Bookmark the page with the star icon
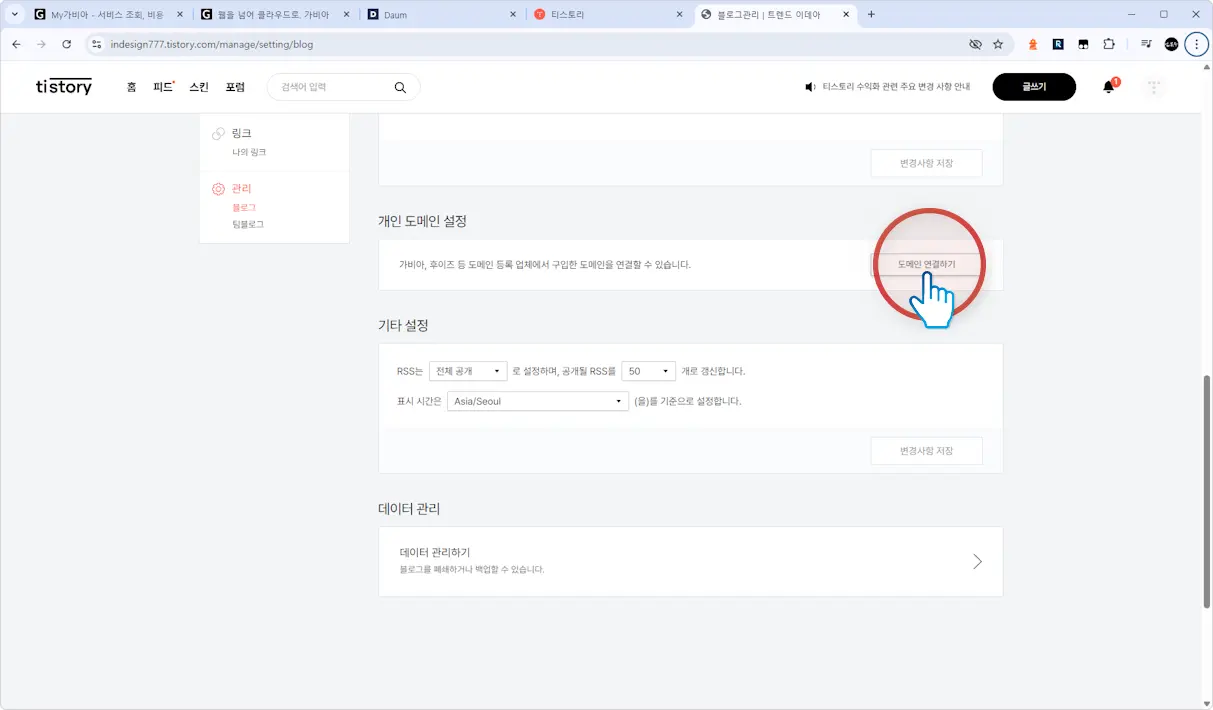 click(998, 44)
